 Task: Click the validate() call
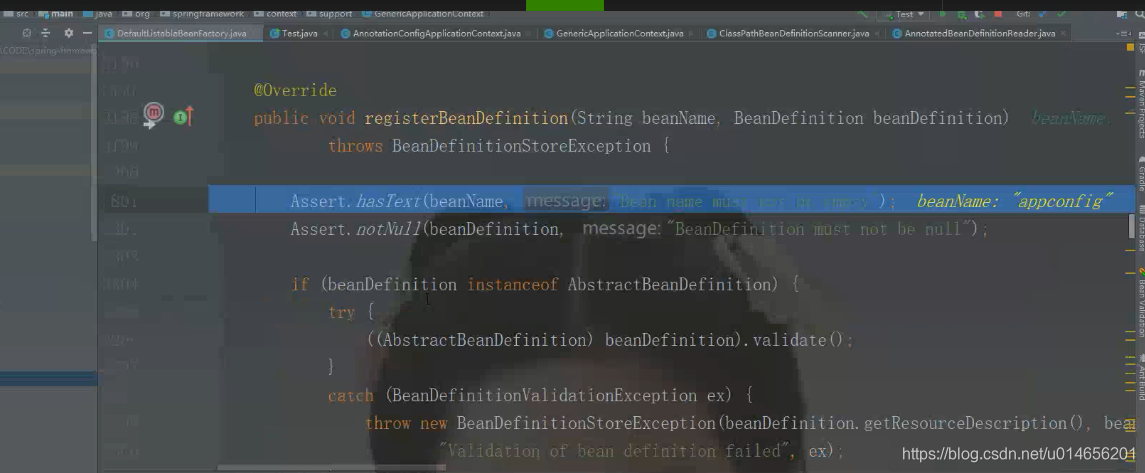(x=798, y=340)
